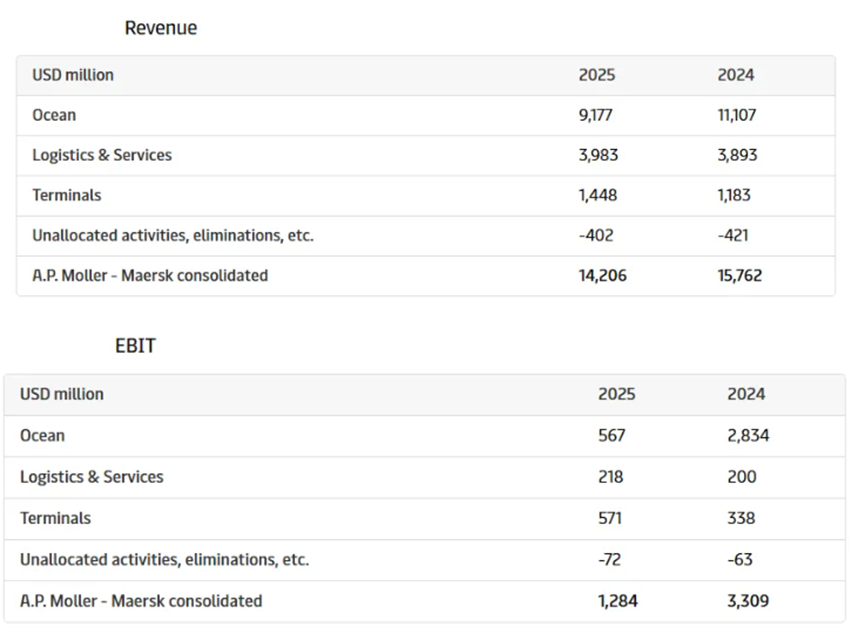Click USD million header in EBIT table

point(62,394)
